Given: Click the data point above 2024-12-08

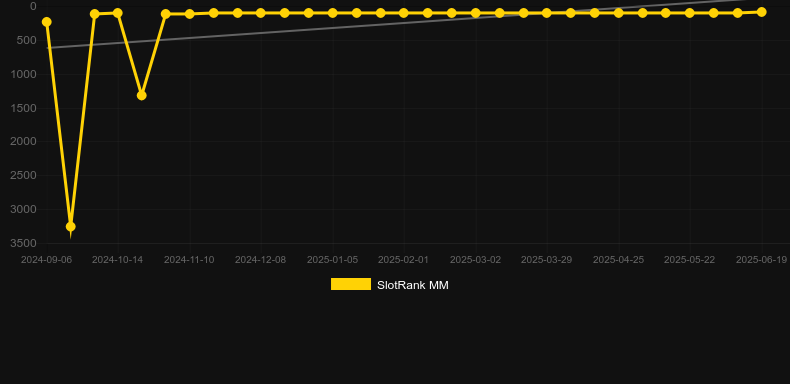Looking at the screenshot, I should pos(260,13).
